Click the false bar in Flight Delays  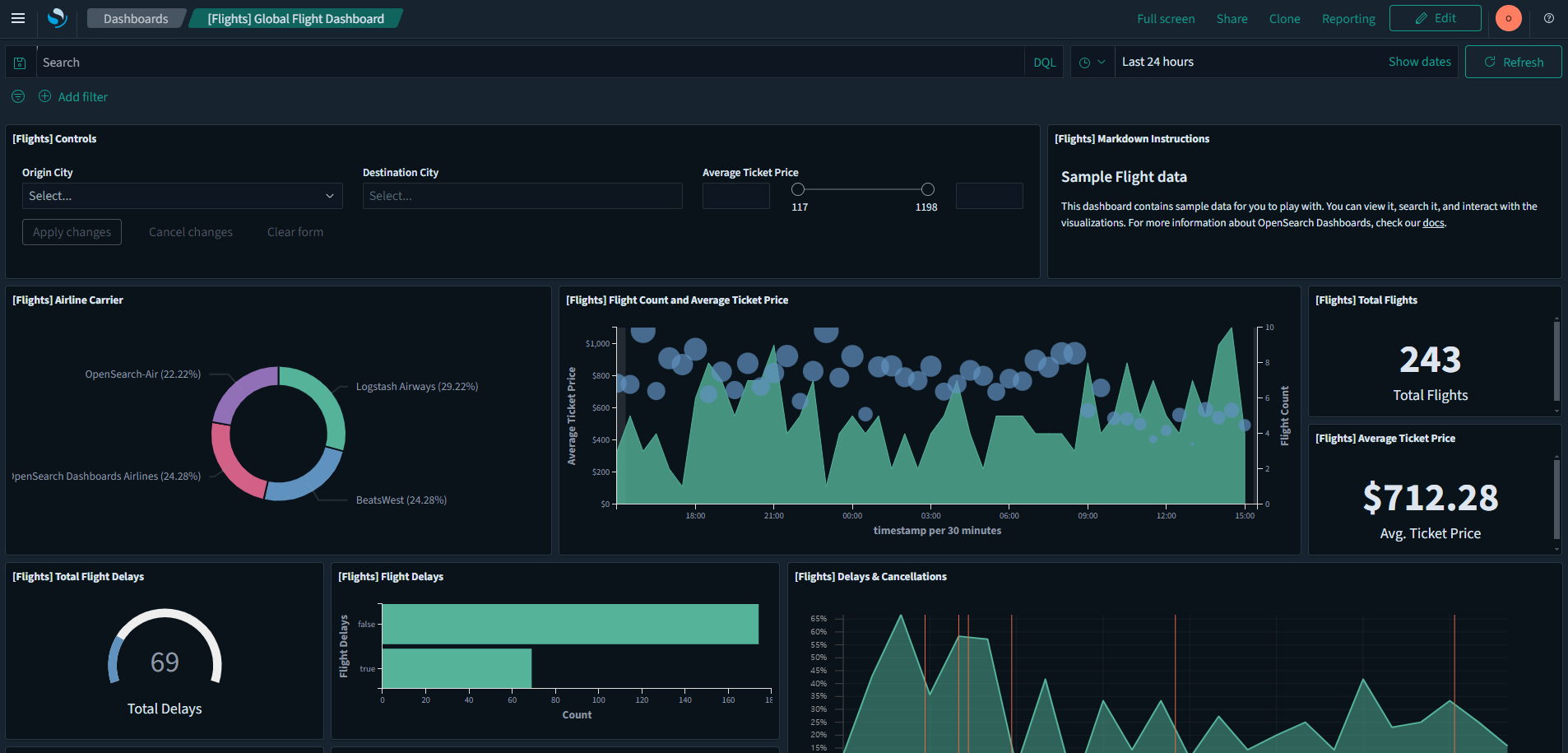(x=570, y=625)
